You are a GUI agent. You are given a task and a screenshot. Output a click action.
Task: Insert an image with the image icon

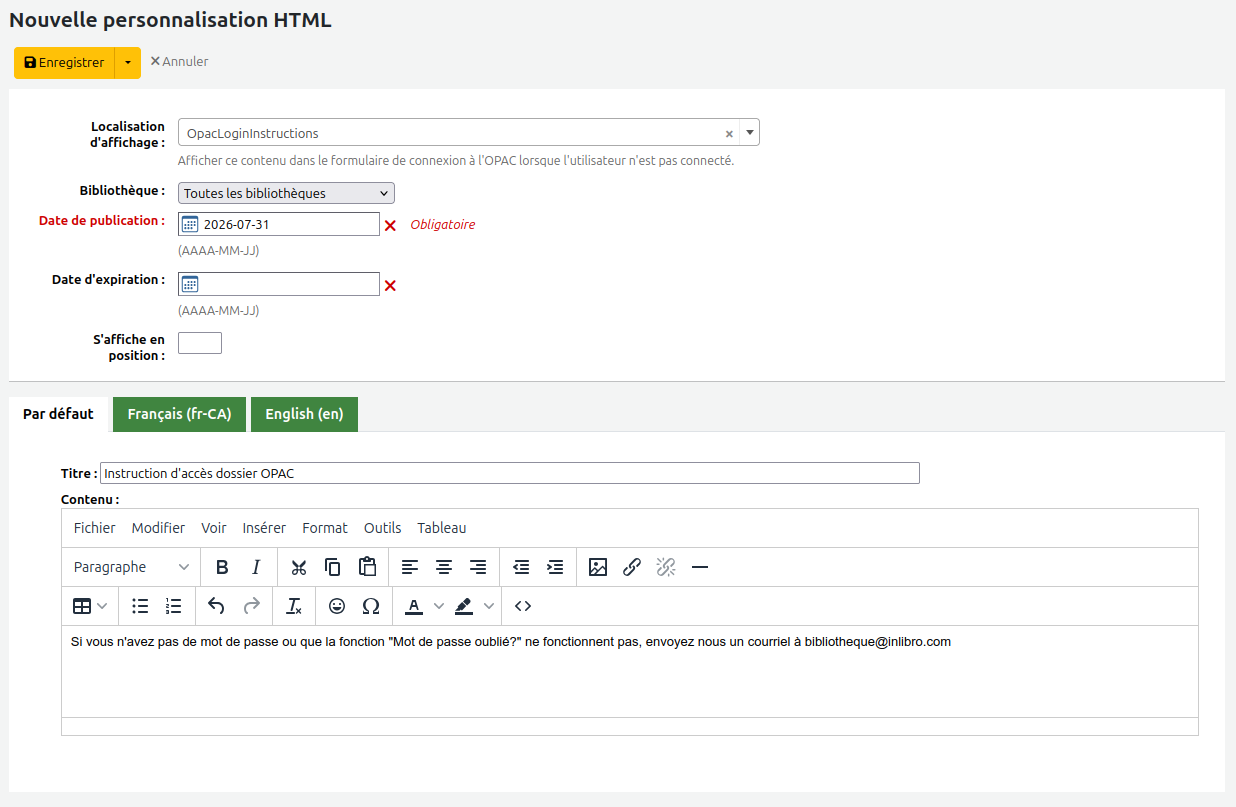coord(598,567)
